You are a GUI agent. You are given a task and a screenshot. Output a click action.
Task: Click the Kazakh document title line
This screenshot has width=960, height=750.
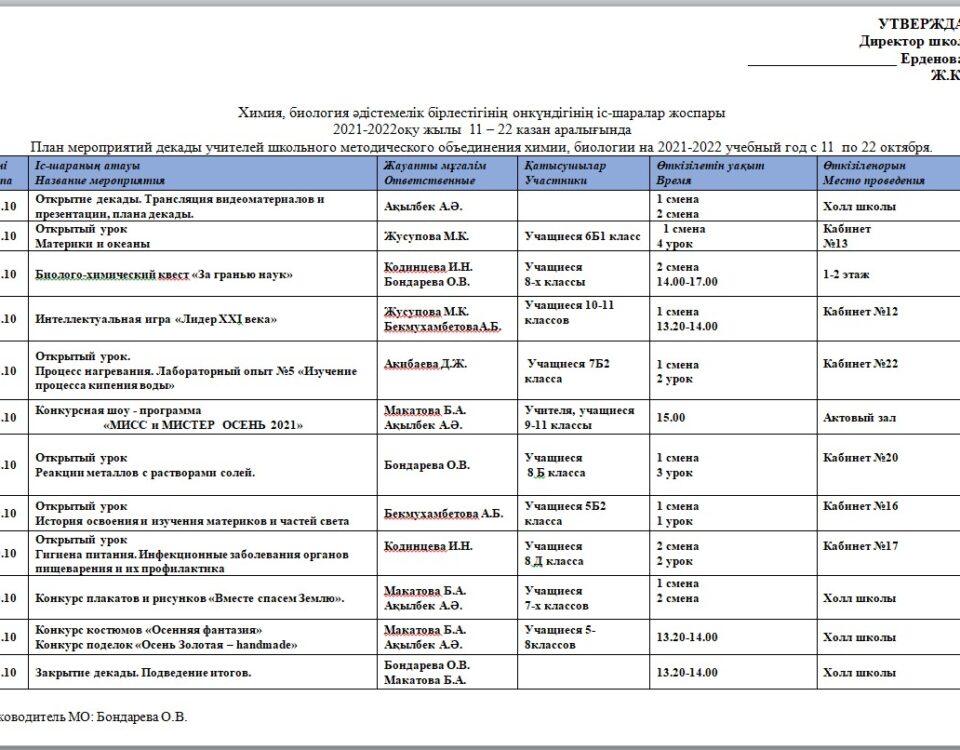tap(481, 113)
